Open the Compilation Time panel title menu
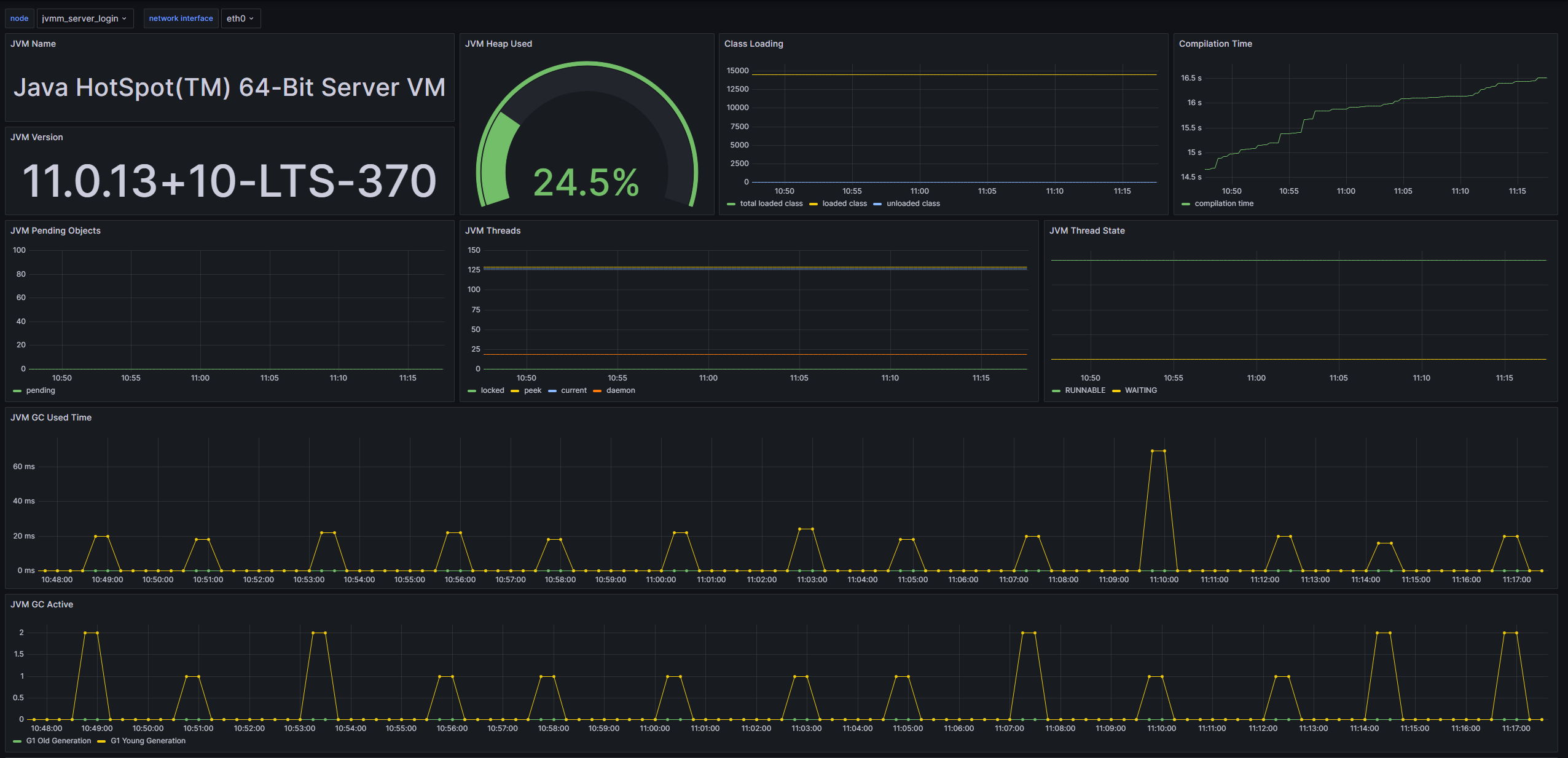Viewport: 1568px width, 758px height. [1215, 44]
